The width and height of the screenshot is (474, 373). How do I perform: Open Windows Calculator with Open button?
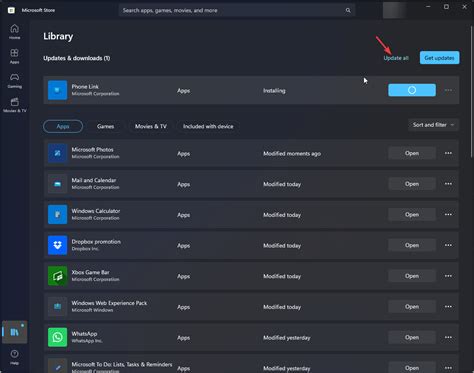click(x=412, y=215)
